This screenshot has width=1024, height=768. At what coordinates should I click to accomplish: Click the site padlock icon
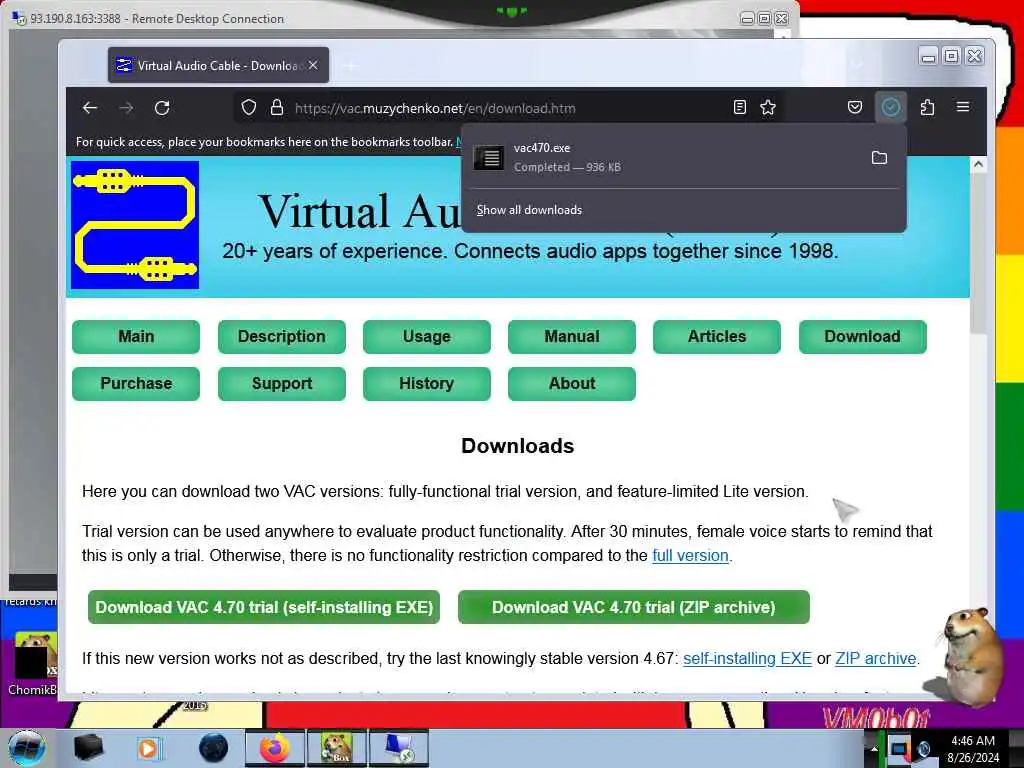(277, 108)
